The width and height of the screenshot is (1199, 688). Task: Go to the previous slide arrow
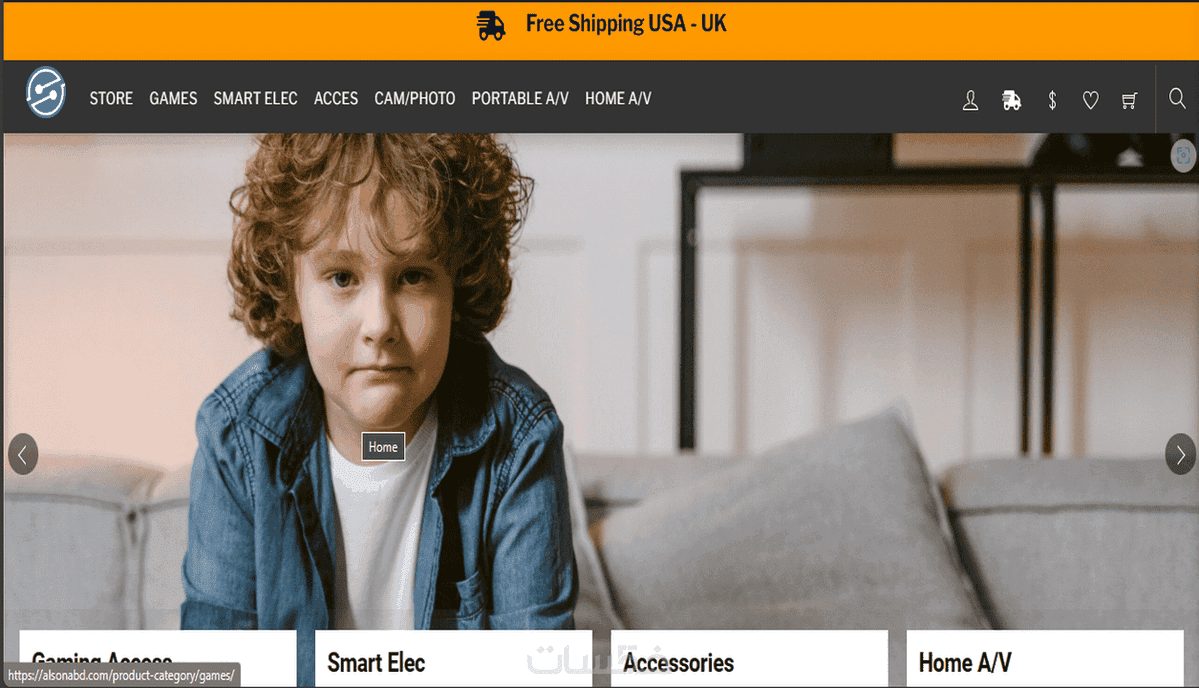23,455
